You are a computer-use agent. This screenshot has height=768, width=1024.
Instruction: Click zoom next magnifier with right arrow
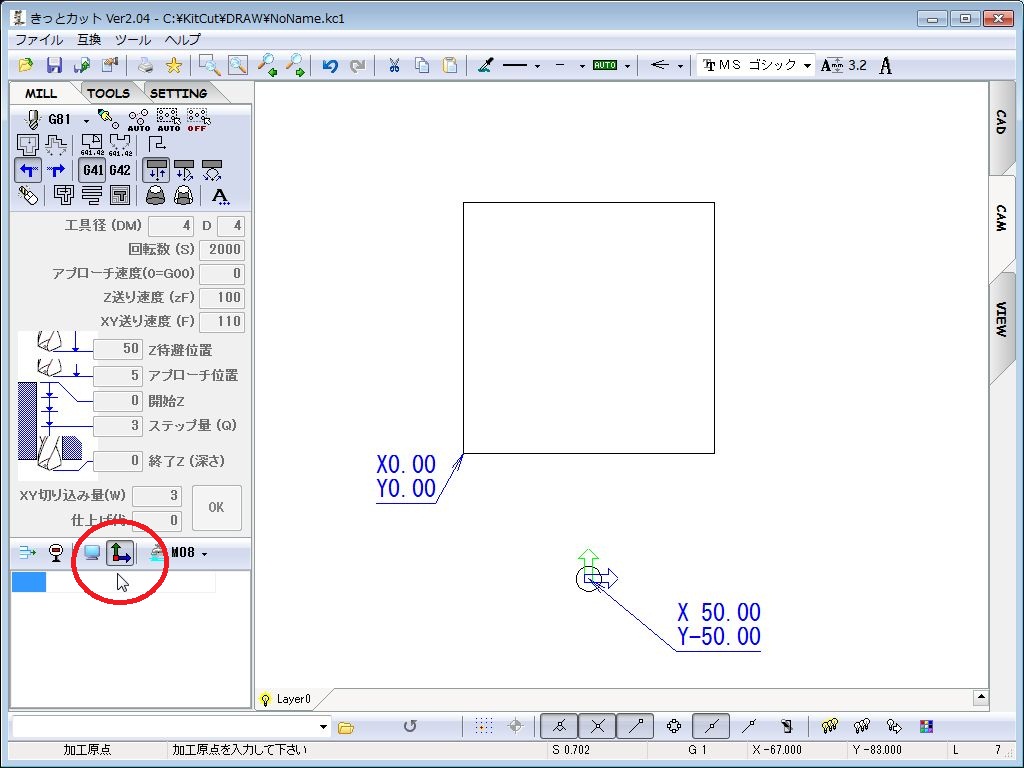[295, 65]
